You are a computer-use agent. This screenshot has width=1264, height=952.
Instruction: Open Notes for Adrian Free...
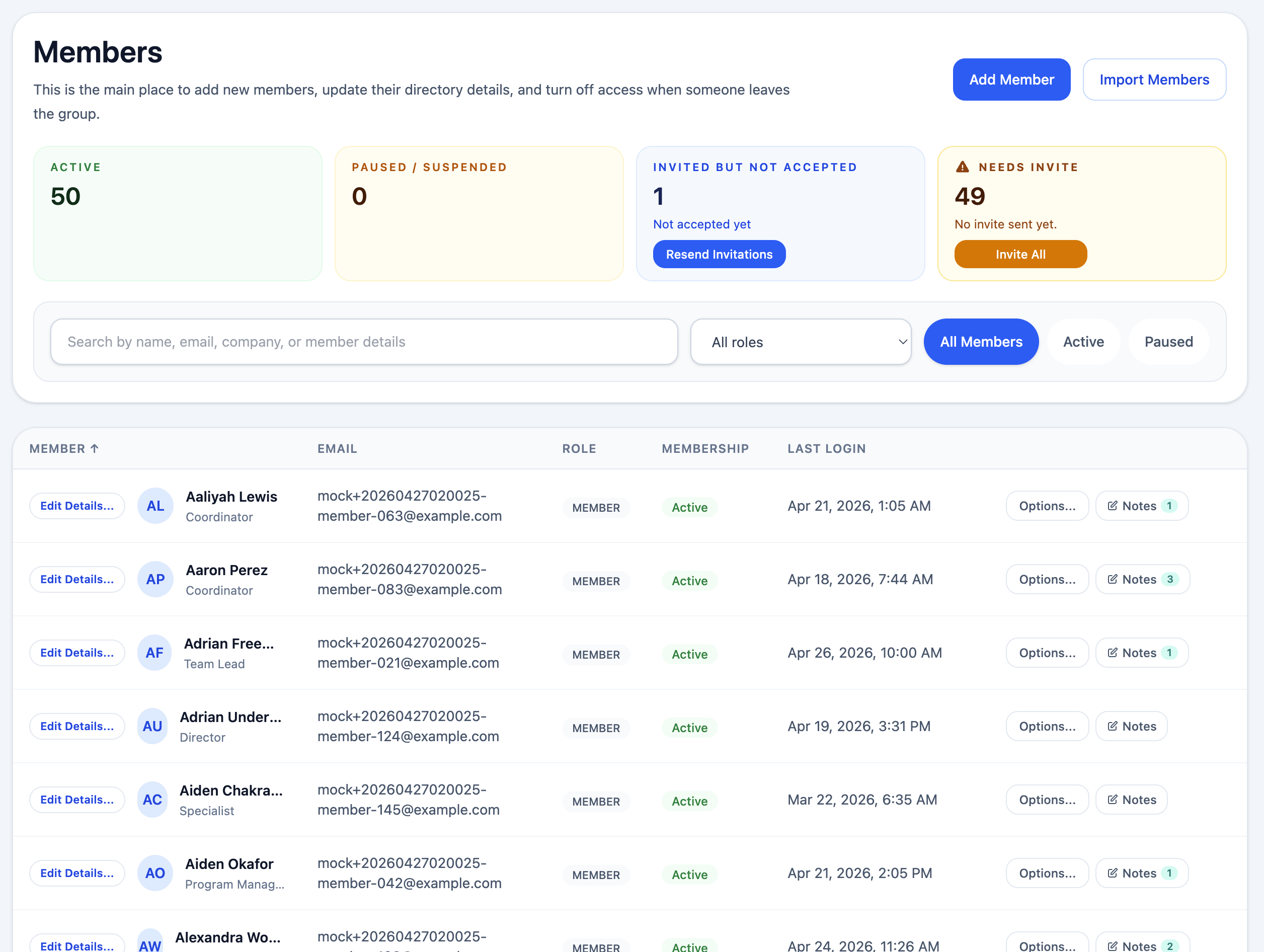(1142, 653)
